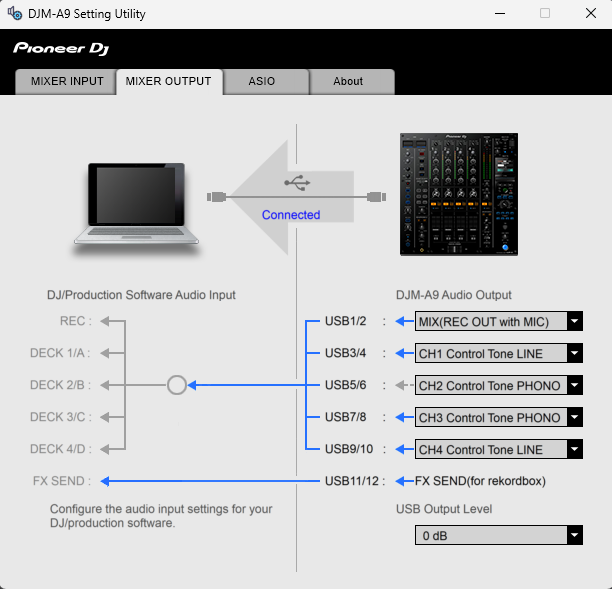The width and height of the screenshot is (612, 589).
Task: Click the USB7/8 label
Action: coord(345,417)
